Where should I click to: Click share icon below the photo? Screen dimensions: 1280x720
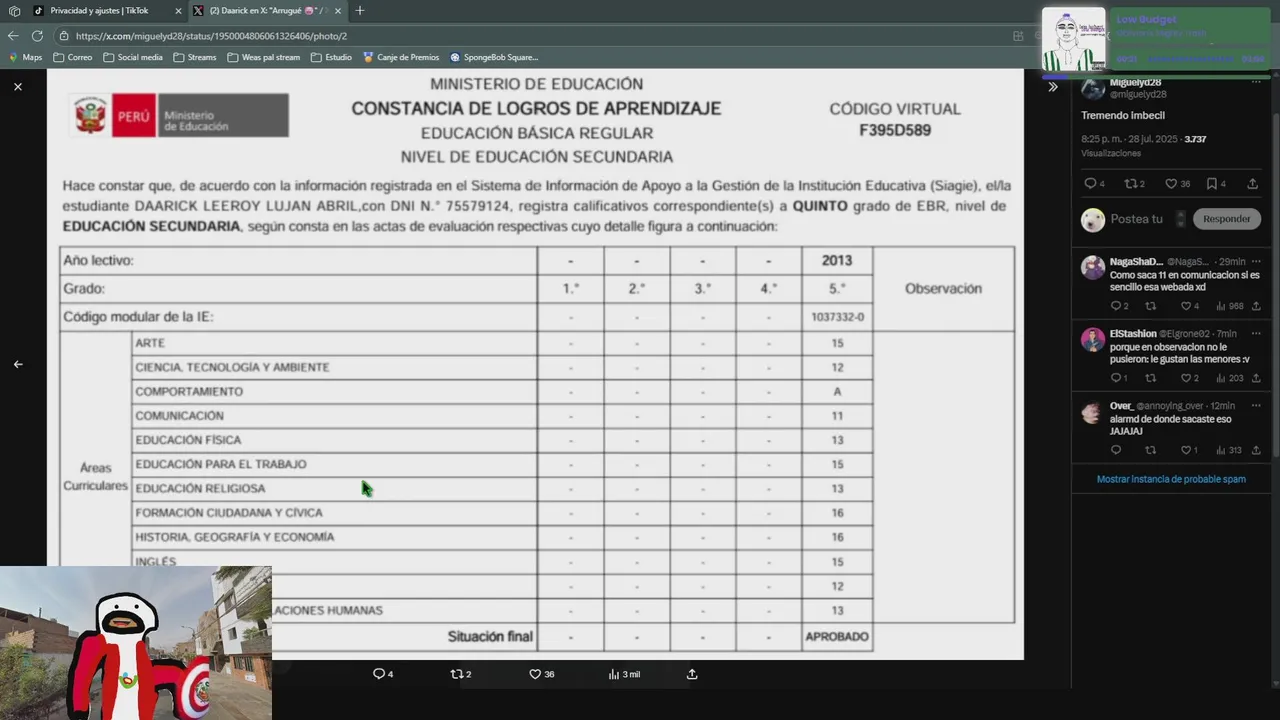pyautogui.click(x=691, y=674)
